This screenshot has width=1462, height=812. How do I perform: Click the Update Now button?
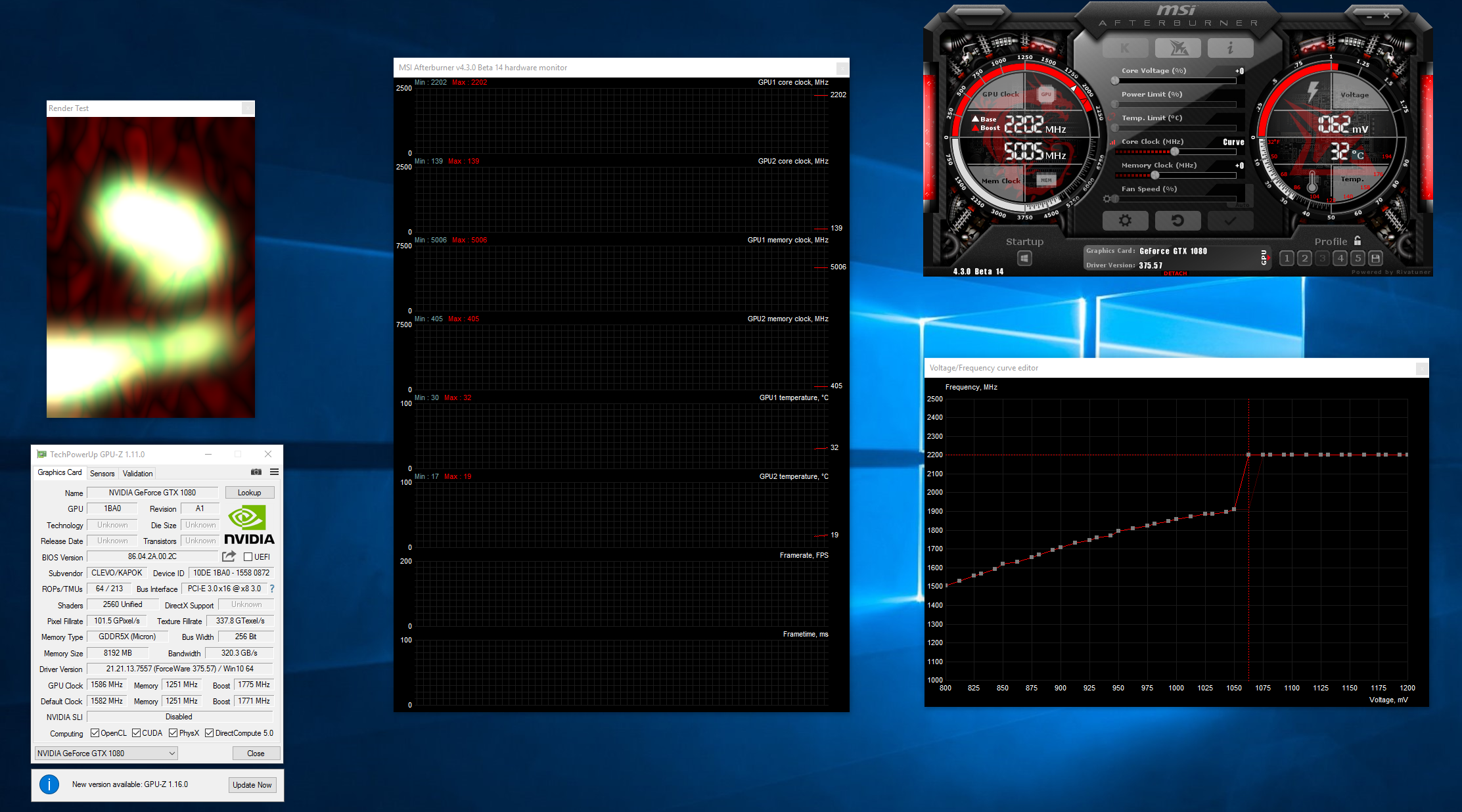click(252, 785)
